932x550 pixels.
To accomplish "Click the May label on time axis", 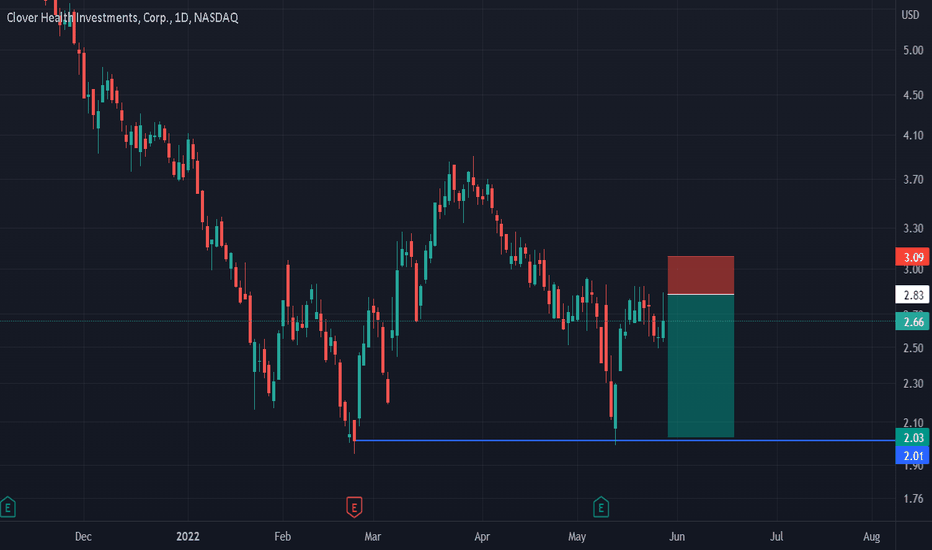I will point(577,536).
